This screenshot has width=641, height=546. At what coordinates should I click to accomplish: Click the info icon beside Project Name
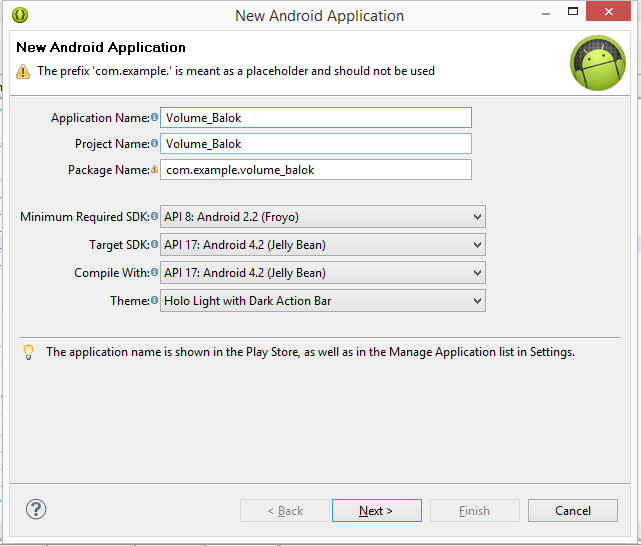(154, 143)
